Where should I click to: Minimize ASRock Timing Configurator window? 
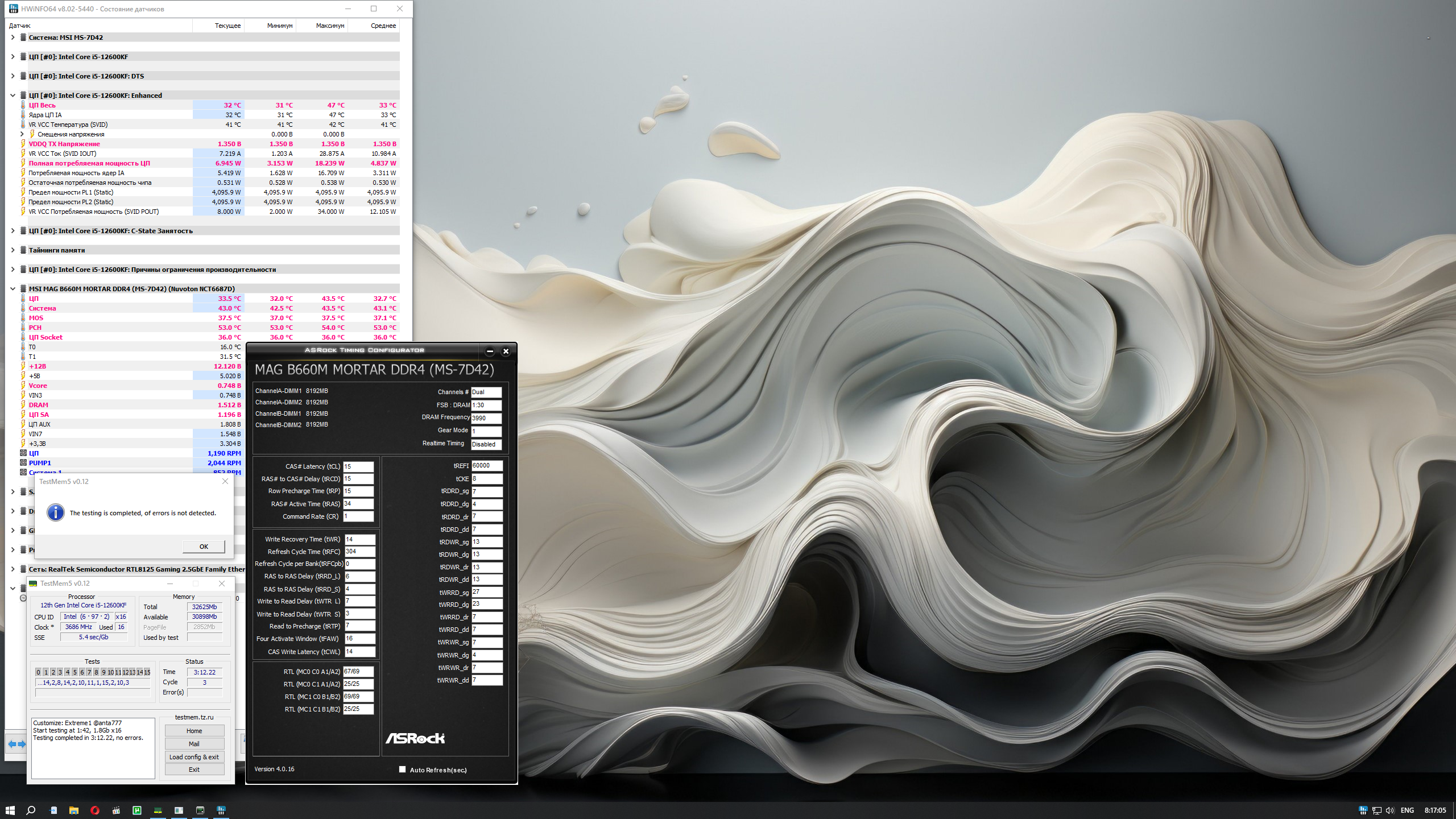tap(490, 351)
